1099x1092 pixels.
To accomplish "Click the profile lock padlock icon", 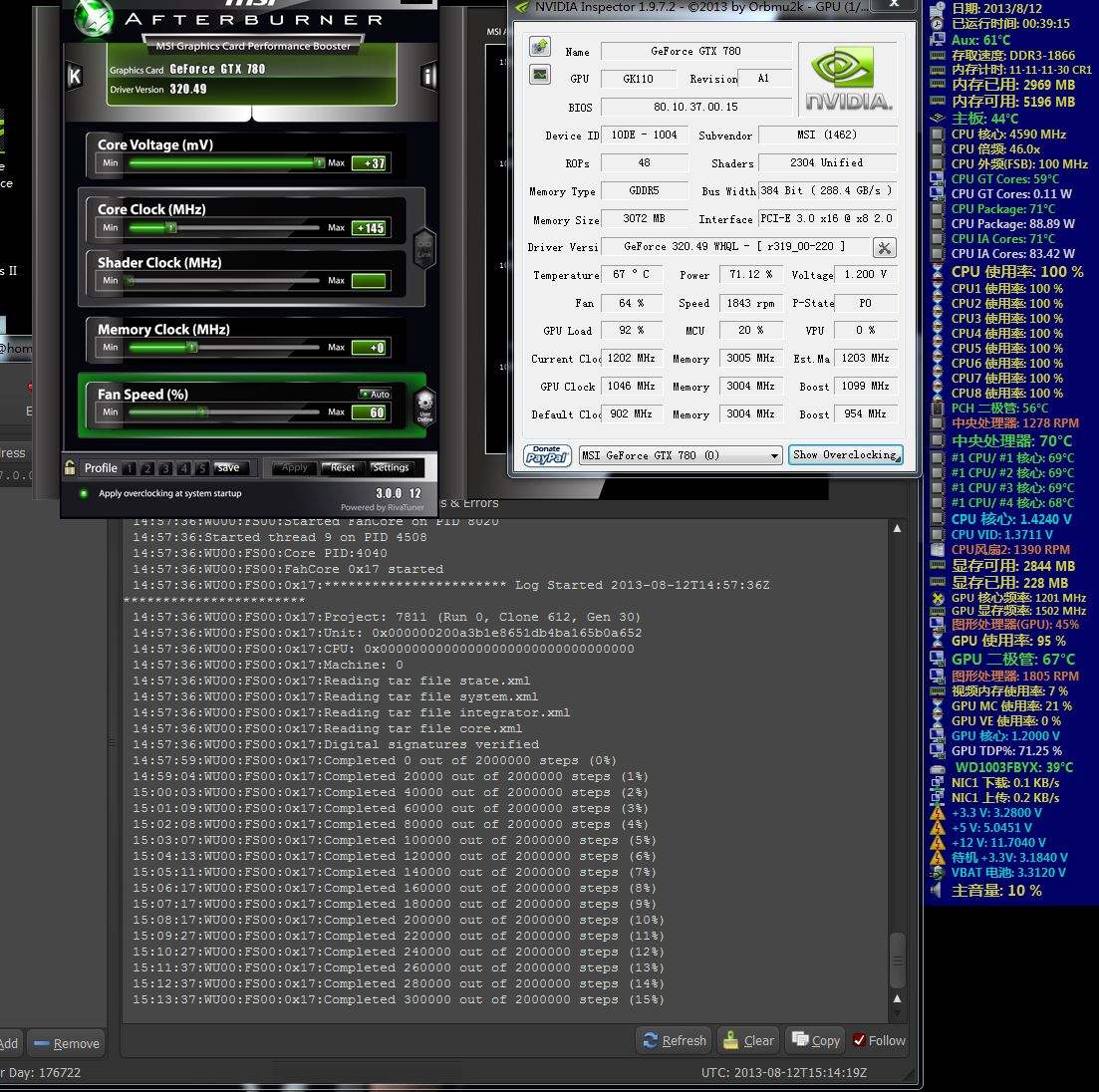I will click(x=70, y=467).
